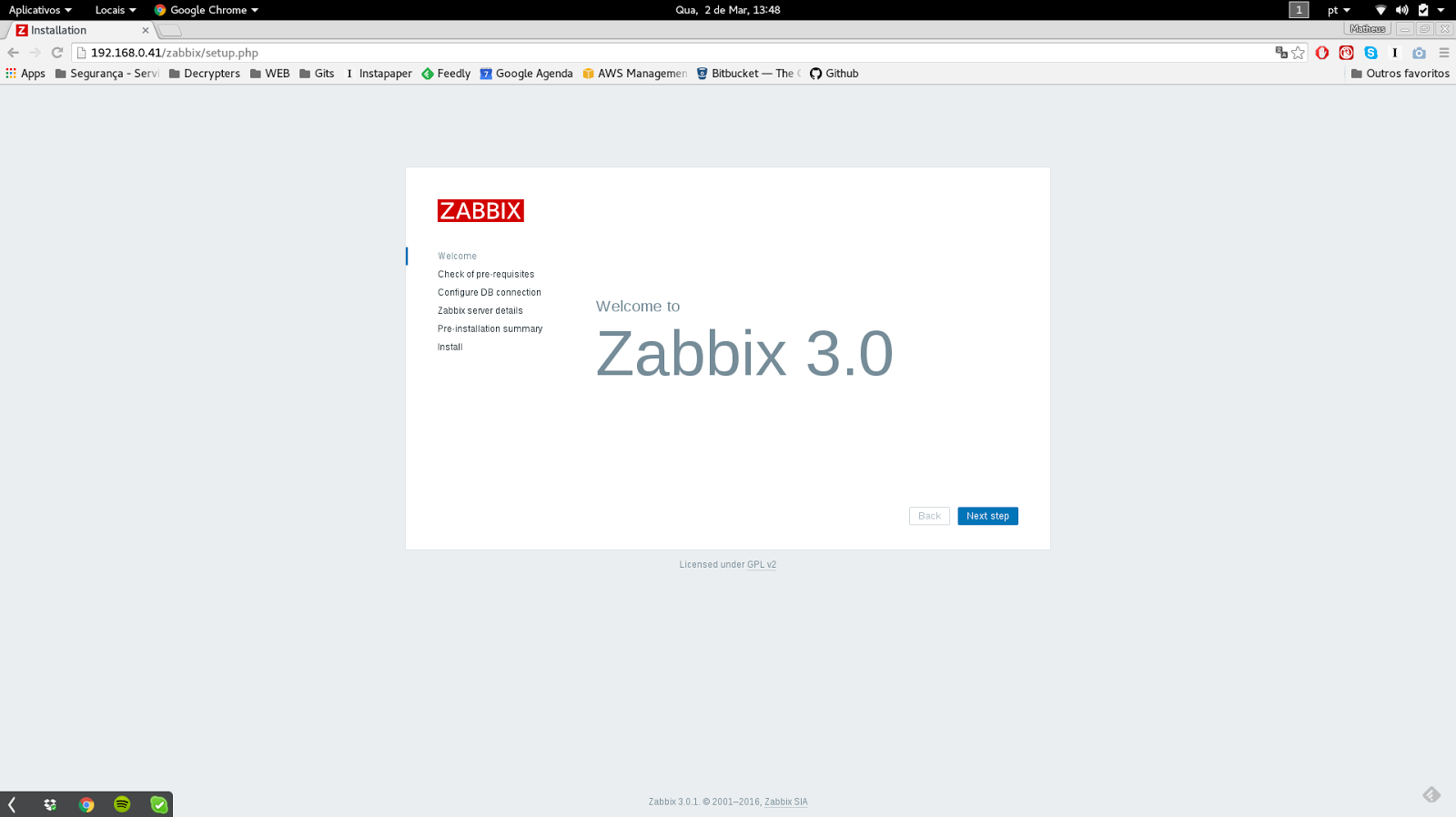Open the Instapaper bookmark

378,74
